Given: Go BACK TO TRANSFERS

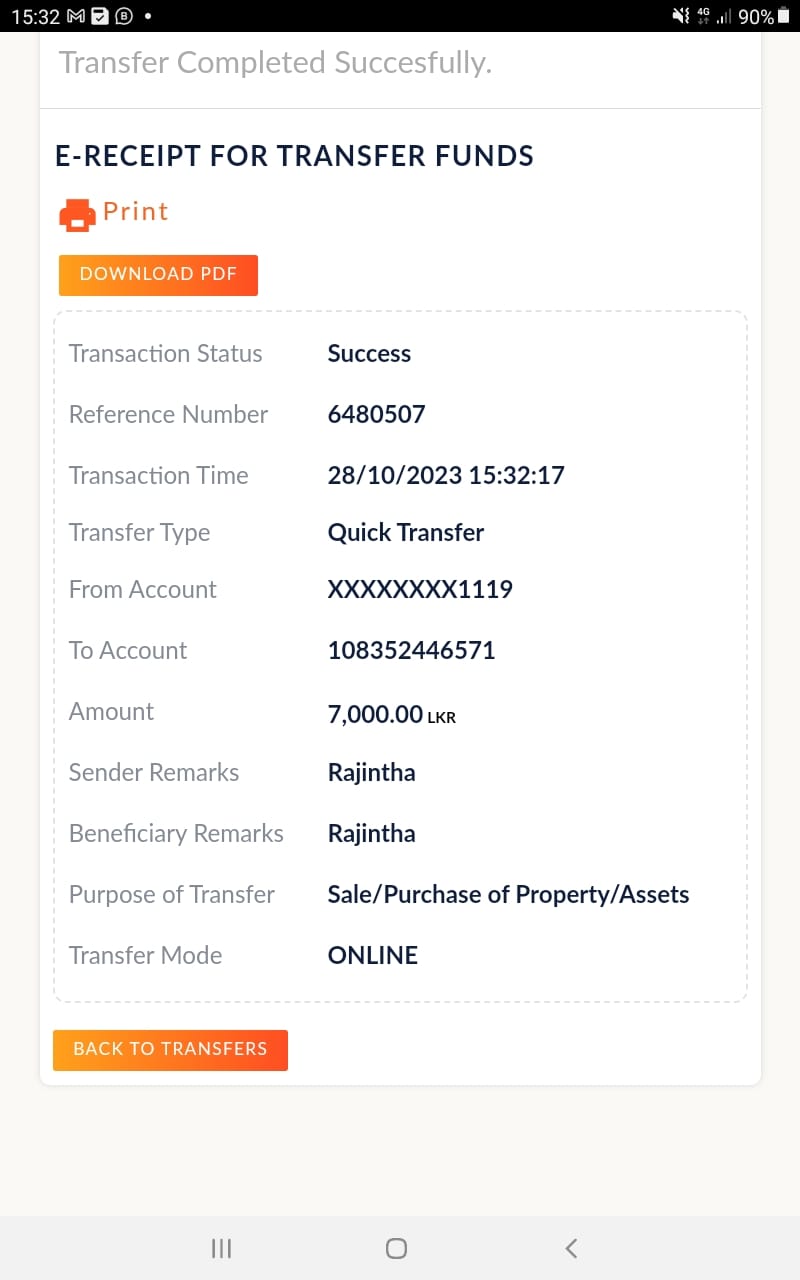Looking at the screenshot, I should pos(170,1049).
